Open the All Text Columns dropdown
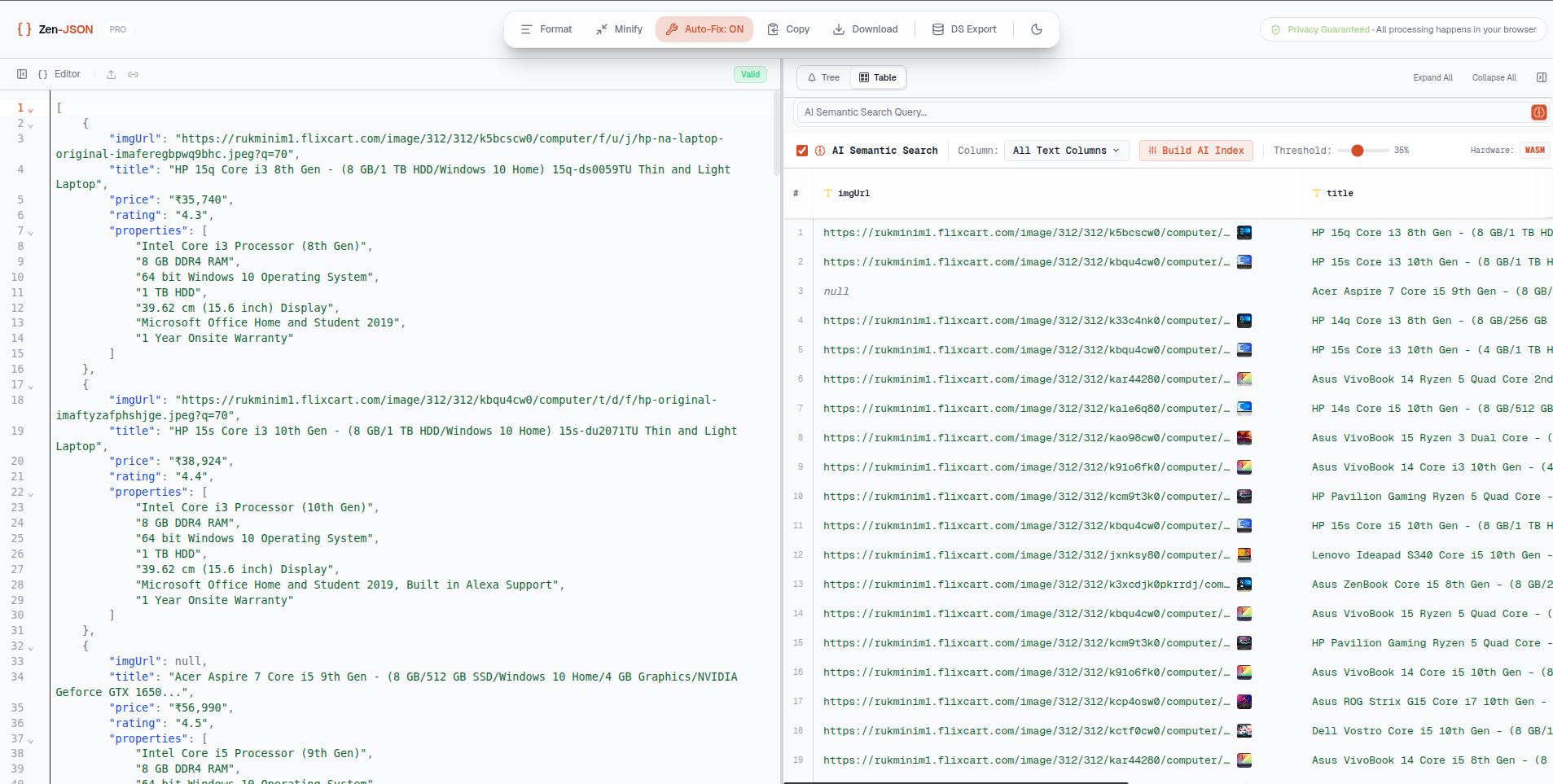The width and height of the screenshot is (1553, 784). point(1066,151)
